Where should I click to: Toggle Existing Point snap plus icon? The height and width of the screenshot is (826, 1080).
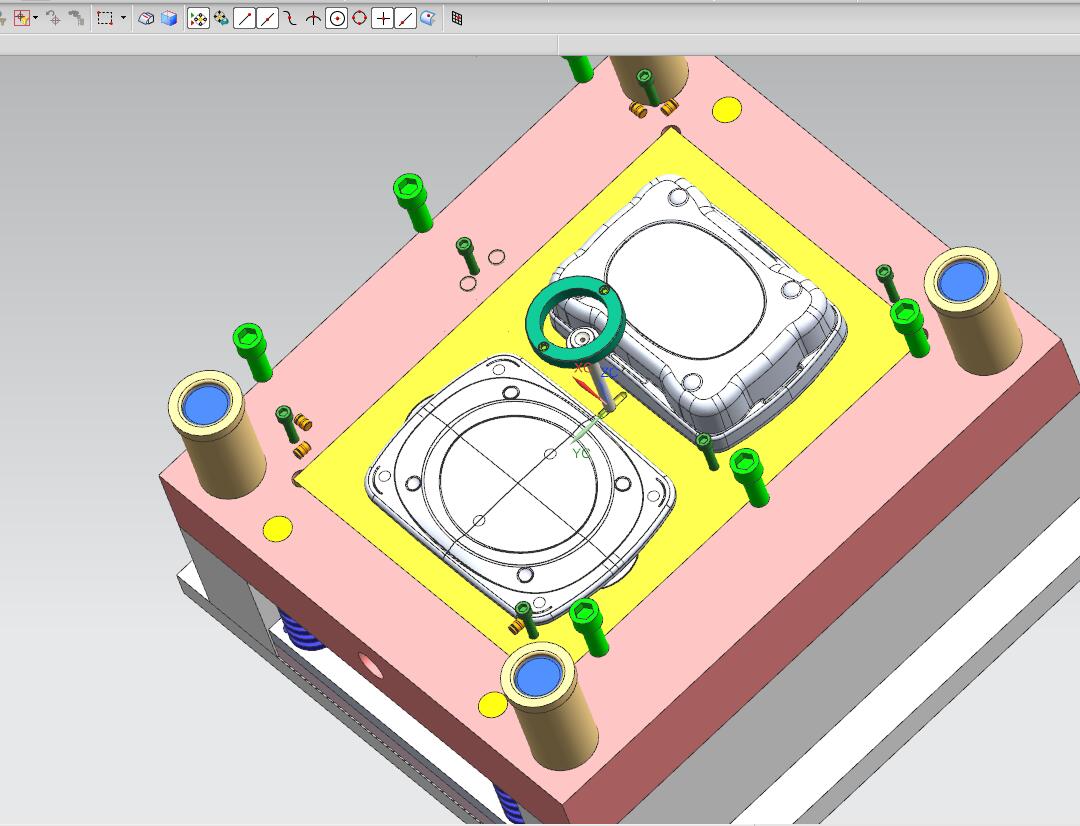(382, 19)
